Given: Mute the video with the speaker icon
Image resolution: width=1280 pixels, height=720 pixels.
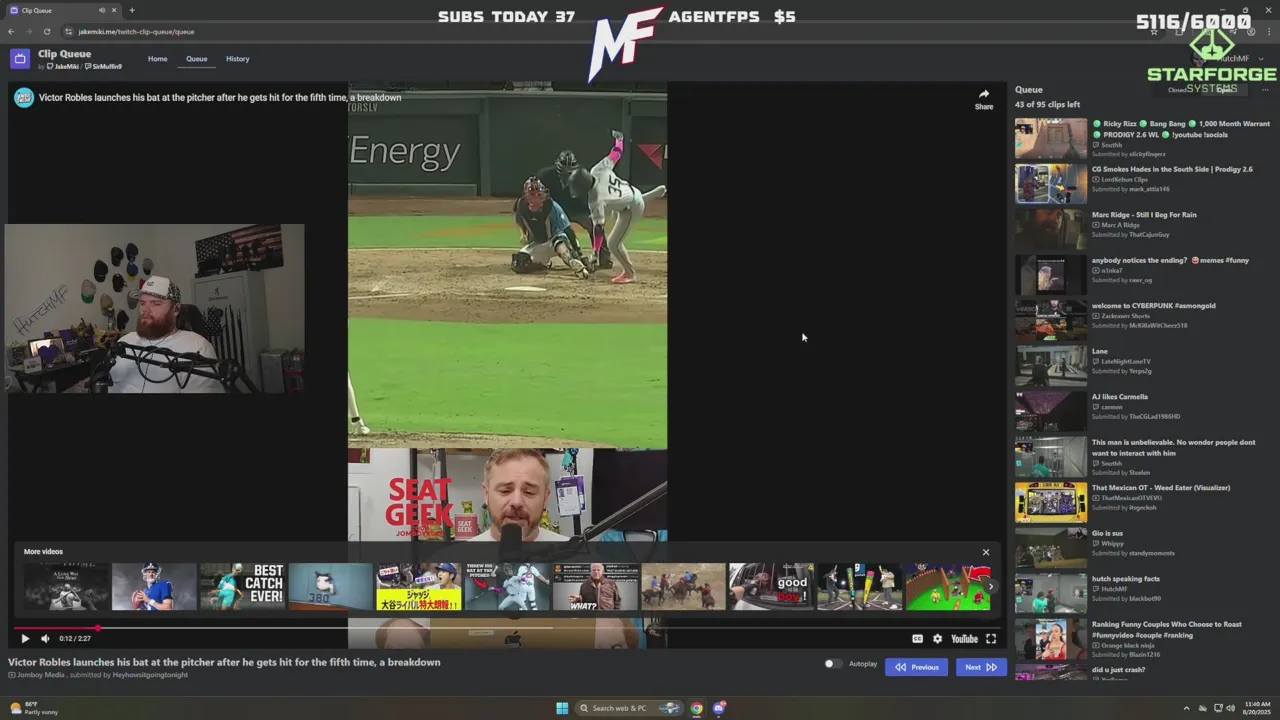Looking at the screenshot, I should [x=45, y=638].
